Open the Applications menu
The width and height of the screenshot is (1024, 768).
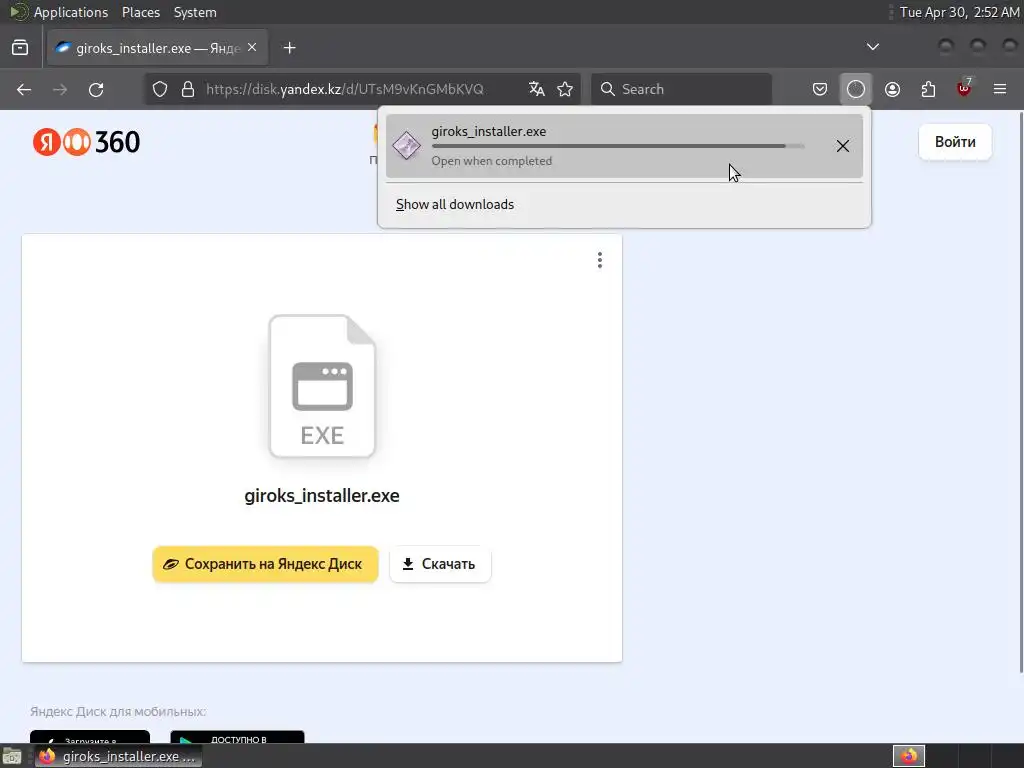coord(71,12)
